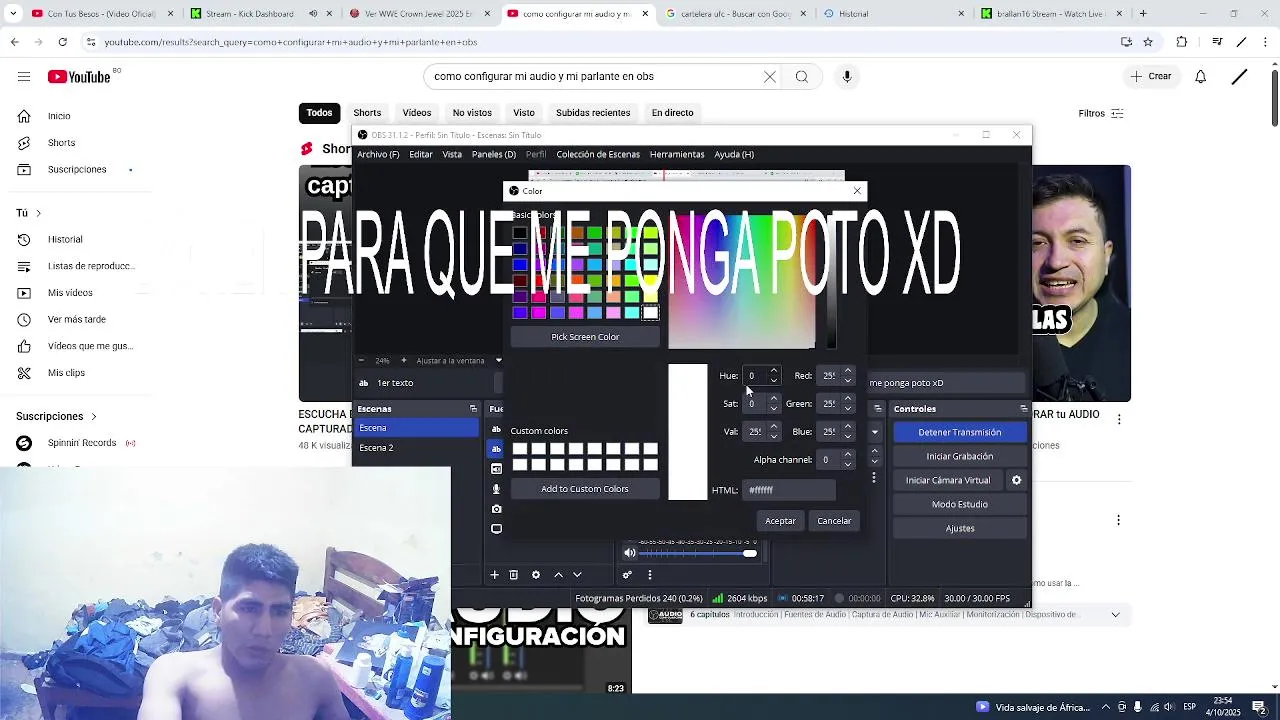This screenshot has height=720, width=1280.
Task: Open the Paneles menu in OBS
Action: coord(493,154)
